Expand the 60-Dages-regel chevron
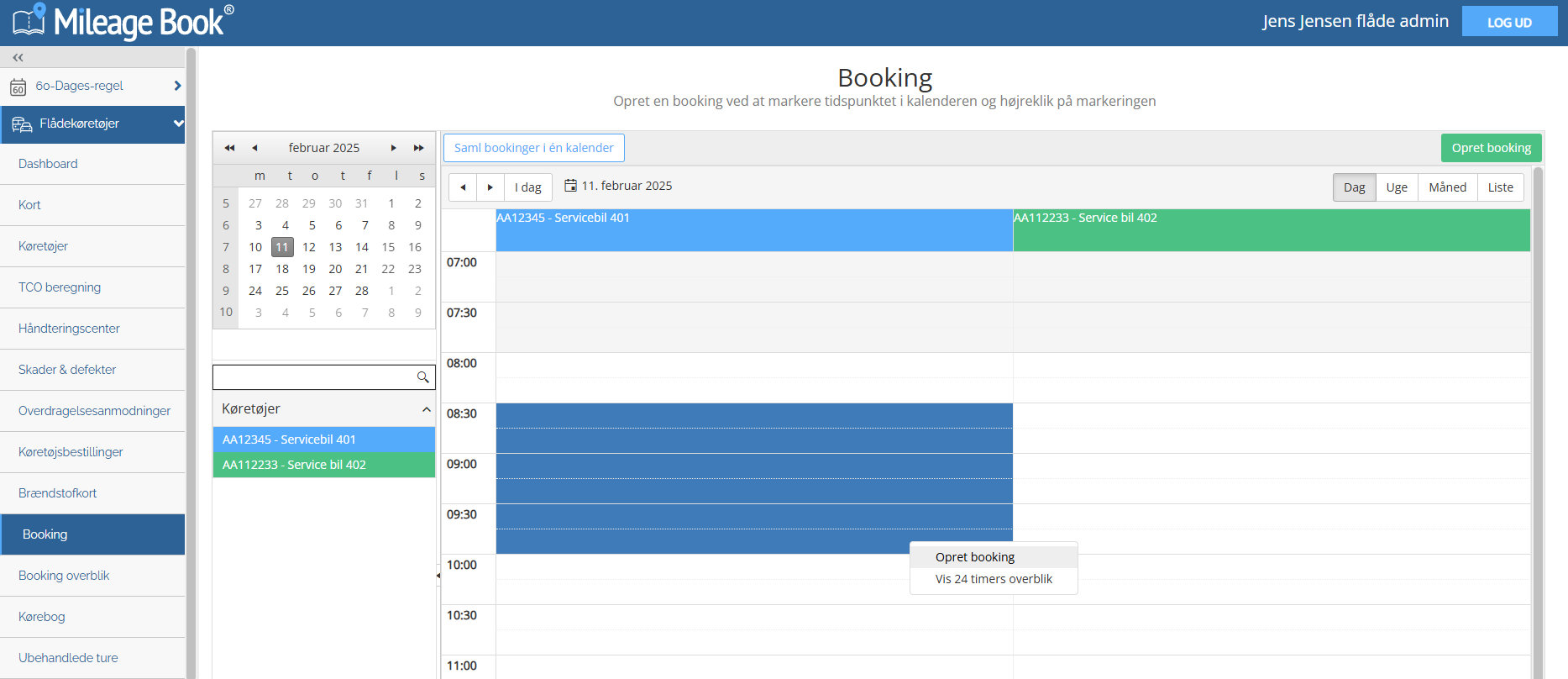This screenshot has height=679, width=1568. [177, 86]
